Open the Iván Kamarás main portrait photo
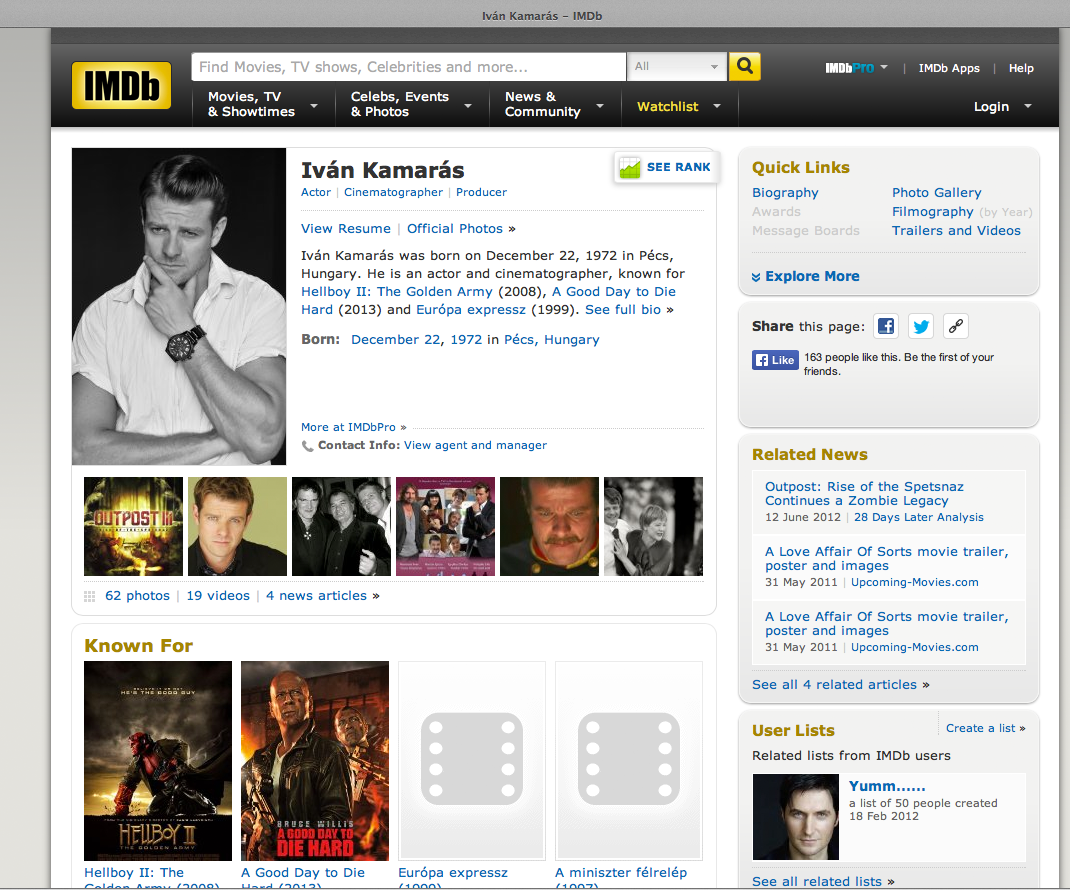The image size is (1070, 890). point(179,306)
